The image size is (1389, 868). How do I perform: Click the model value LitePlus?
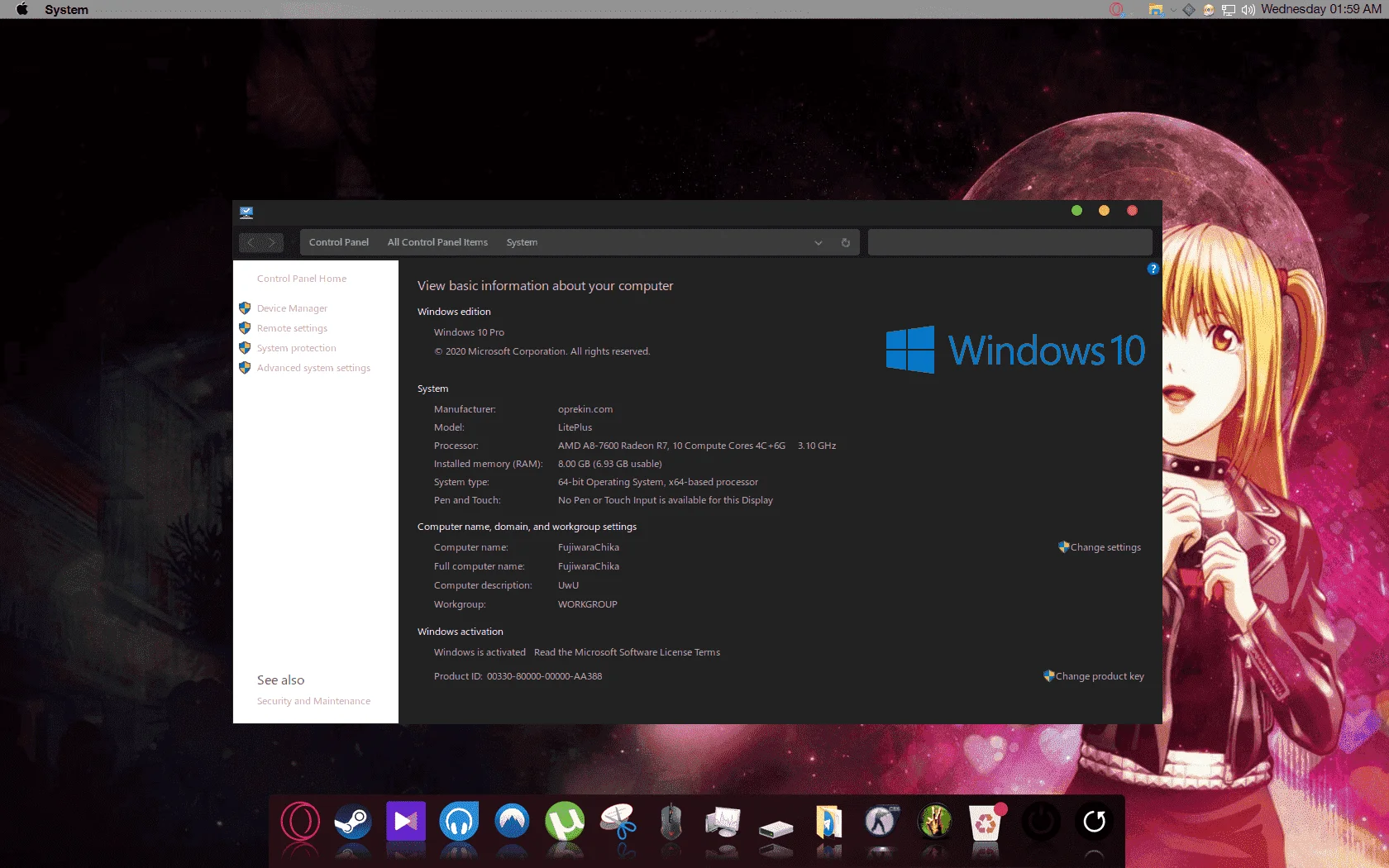(x=575, y=427)
